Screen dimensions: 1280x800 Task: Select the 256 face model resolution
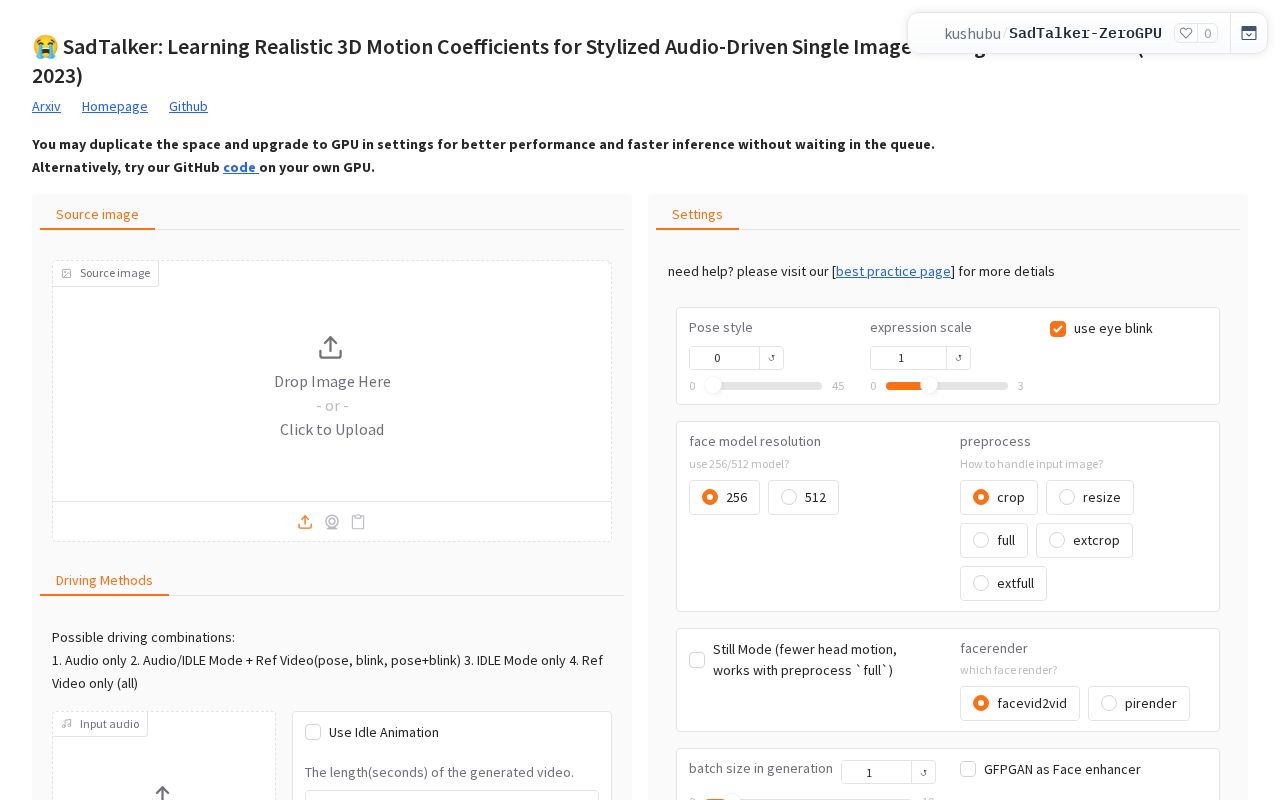tap(724, 497)
